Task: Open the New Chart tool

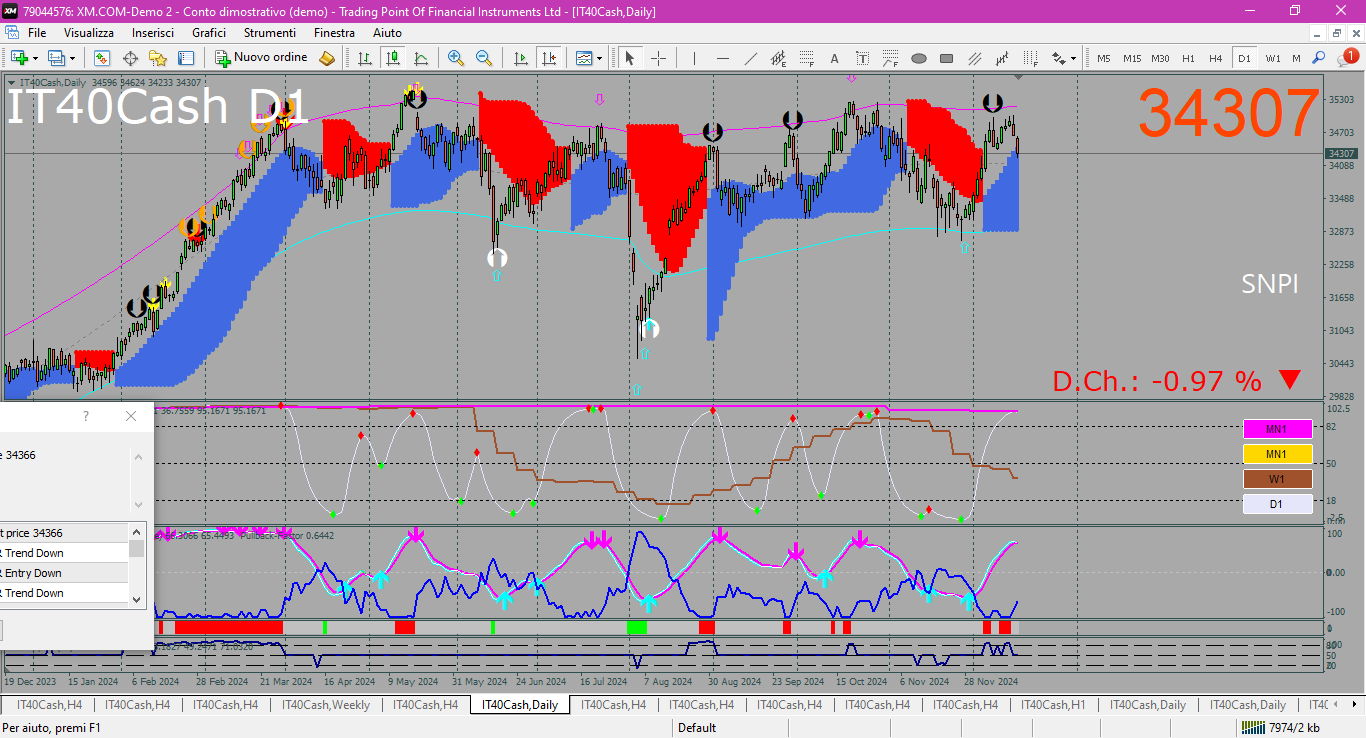Action: (19, 58)
